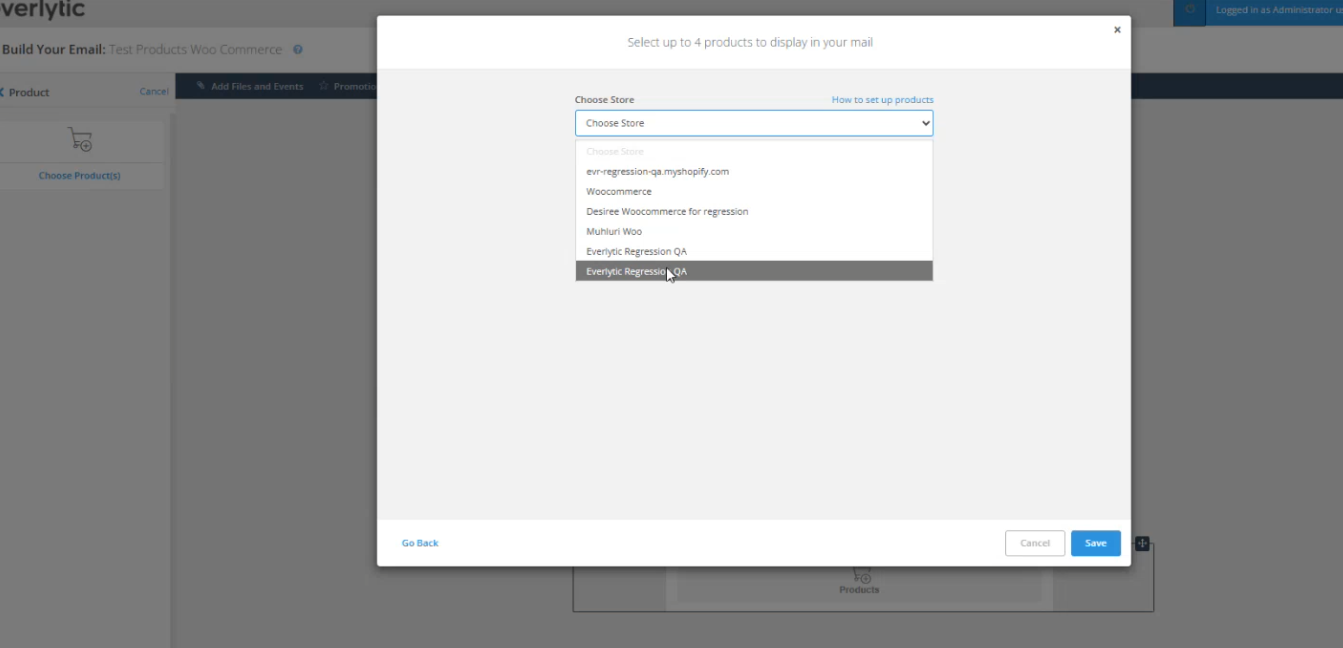The height and width of the screenshot is (648, 1343).
Task: Click the back chevron beside the Product panel title
Action: [x=3, y=92]
